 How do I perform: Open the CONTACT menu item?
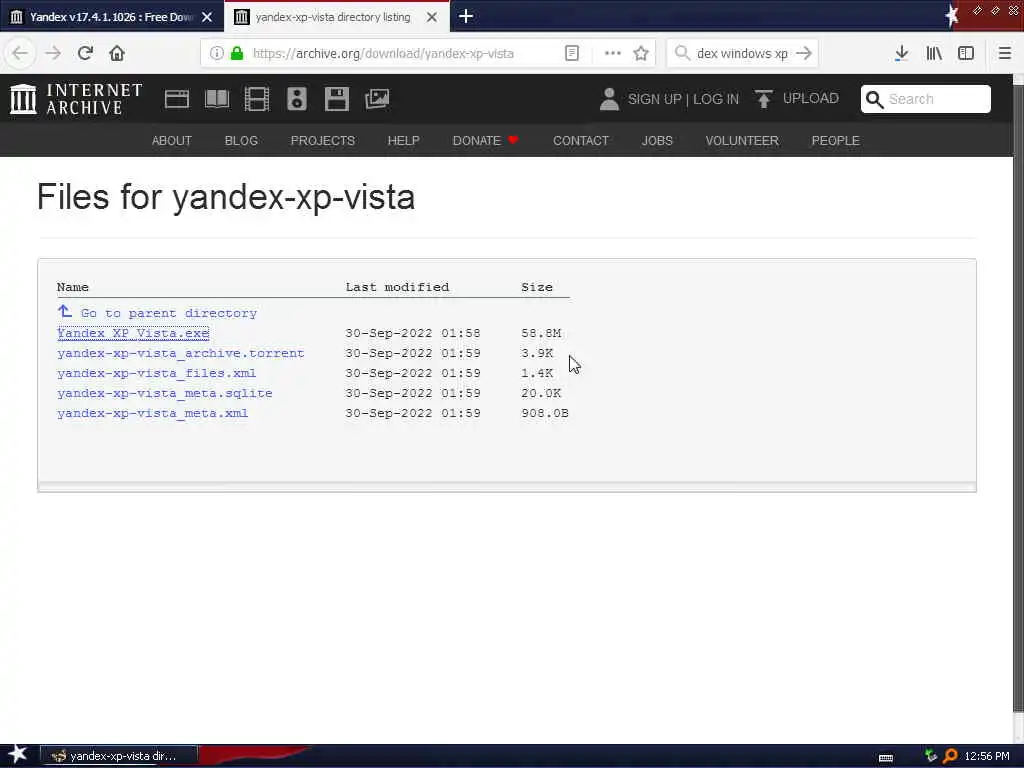[581, 140]
